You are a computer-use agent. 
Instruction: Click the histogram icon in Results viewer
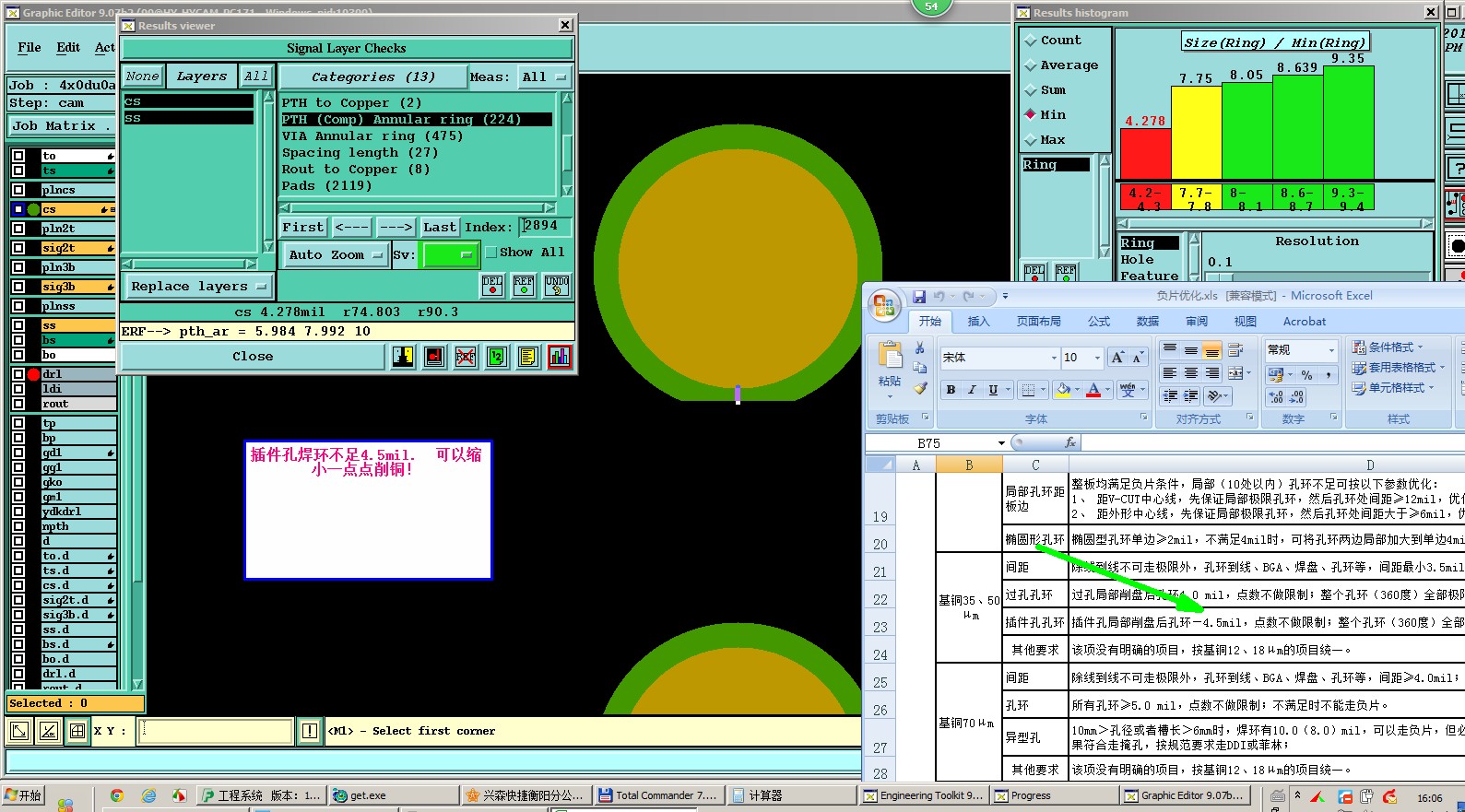coord(559,357)
